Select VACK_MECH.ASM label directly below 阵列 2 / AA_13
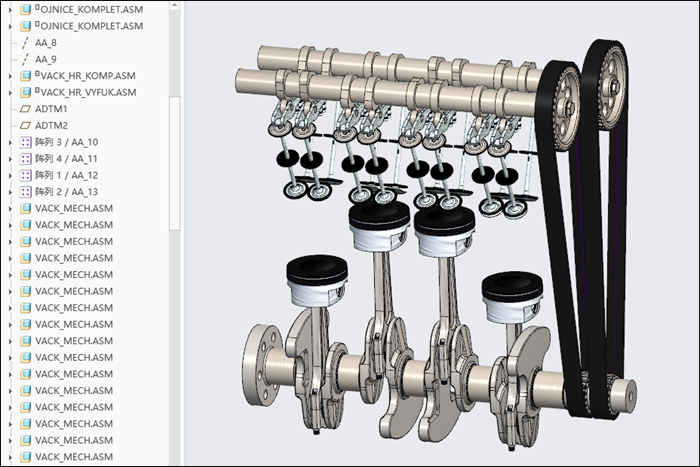This screenshot has width=700, height=467. [74, 208]
